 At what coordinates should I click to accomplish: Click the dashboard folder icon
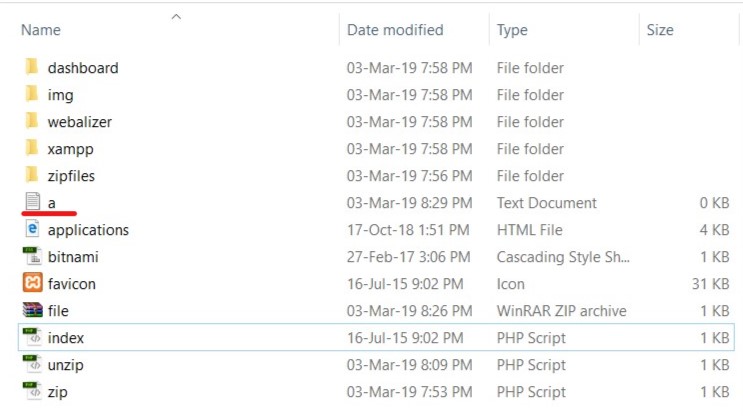31,68
